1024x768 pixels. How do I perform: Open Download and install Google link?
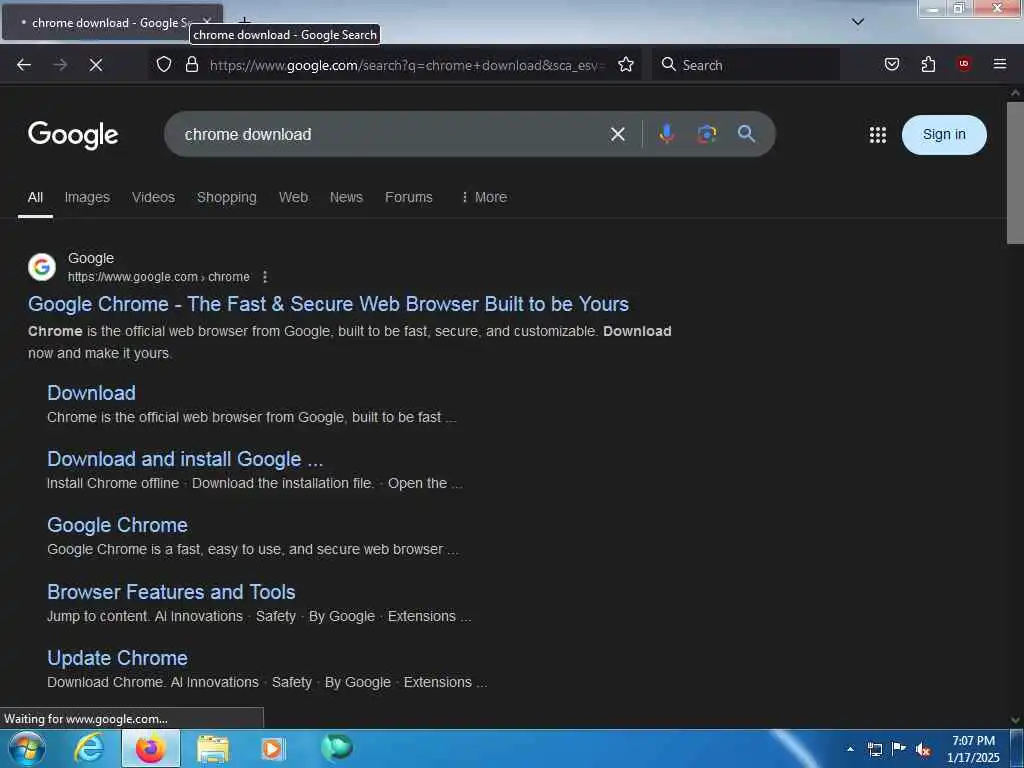[x=185, y=459]
